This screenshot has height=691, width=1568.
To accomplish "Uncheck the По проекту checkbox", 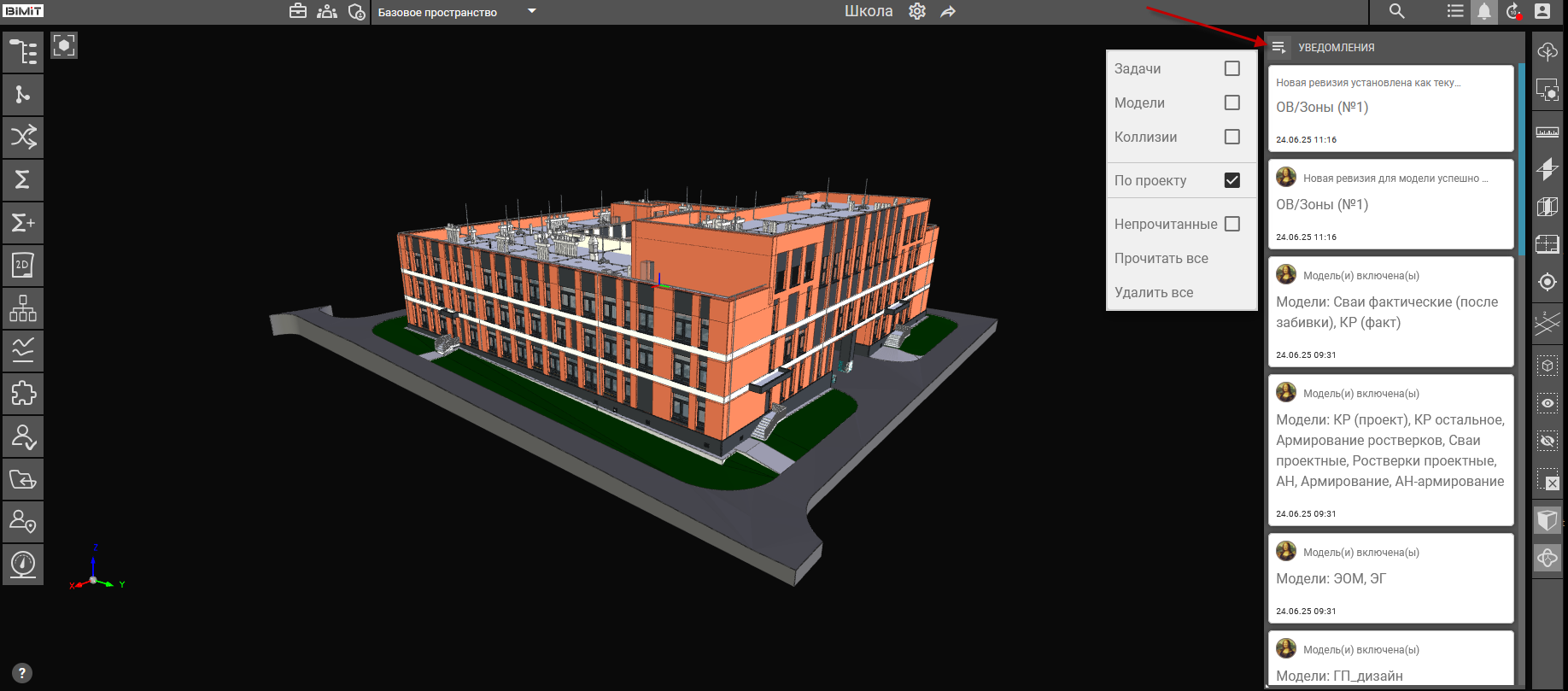I will point(1232,180).
